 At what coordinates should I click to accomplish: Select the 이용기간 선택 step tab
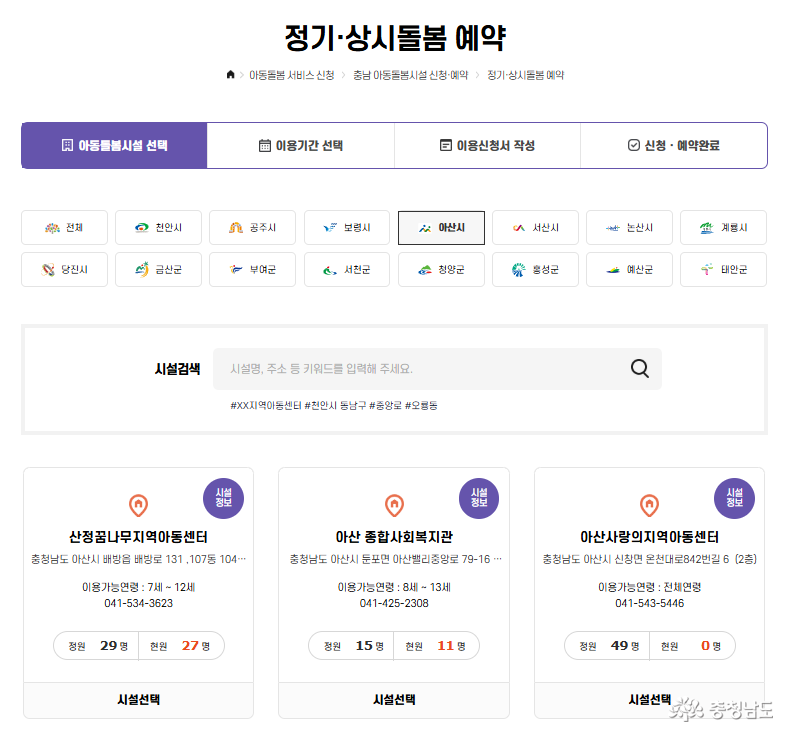[x=300, y=145]
